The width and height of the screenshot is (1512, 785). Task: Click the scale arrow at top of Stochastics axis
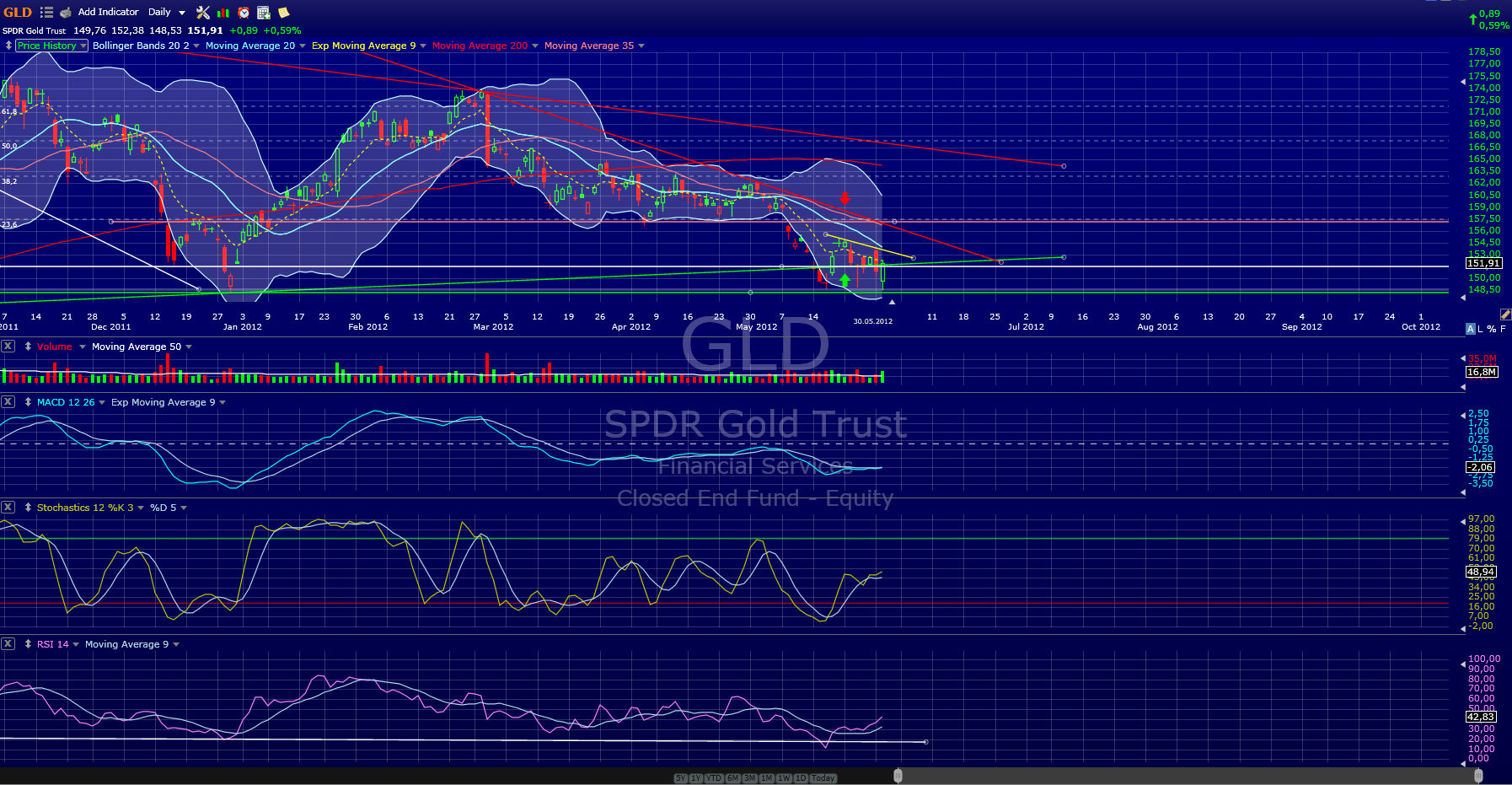click(1462, 520)
